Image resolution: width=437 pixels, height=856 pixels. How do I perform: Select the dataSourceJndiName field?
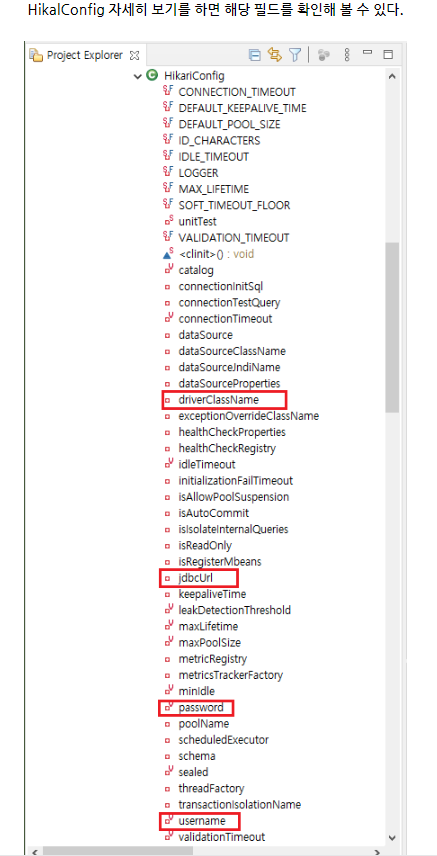229,367
